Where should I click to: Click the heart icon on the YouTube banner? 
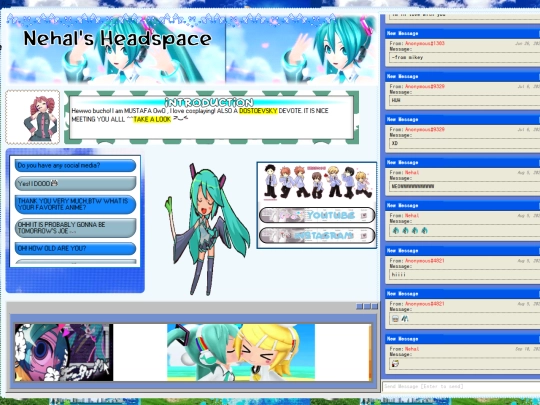(364, 216)
